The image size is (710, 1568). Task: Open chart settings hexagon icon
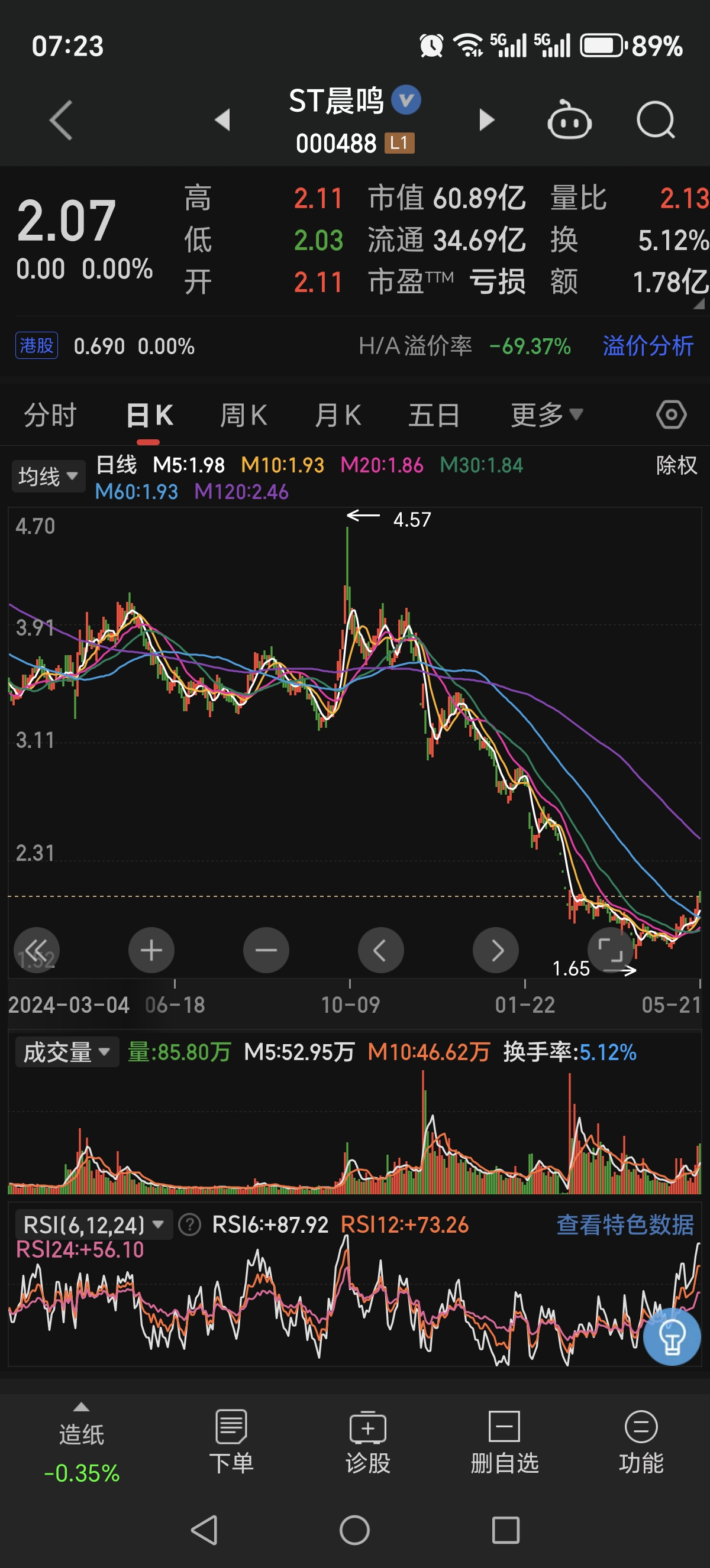671,415
